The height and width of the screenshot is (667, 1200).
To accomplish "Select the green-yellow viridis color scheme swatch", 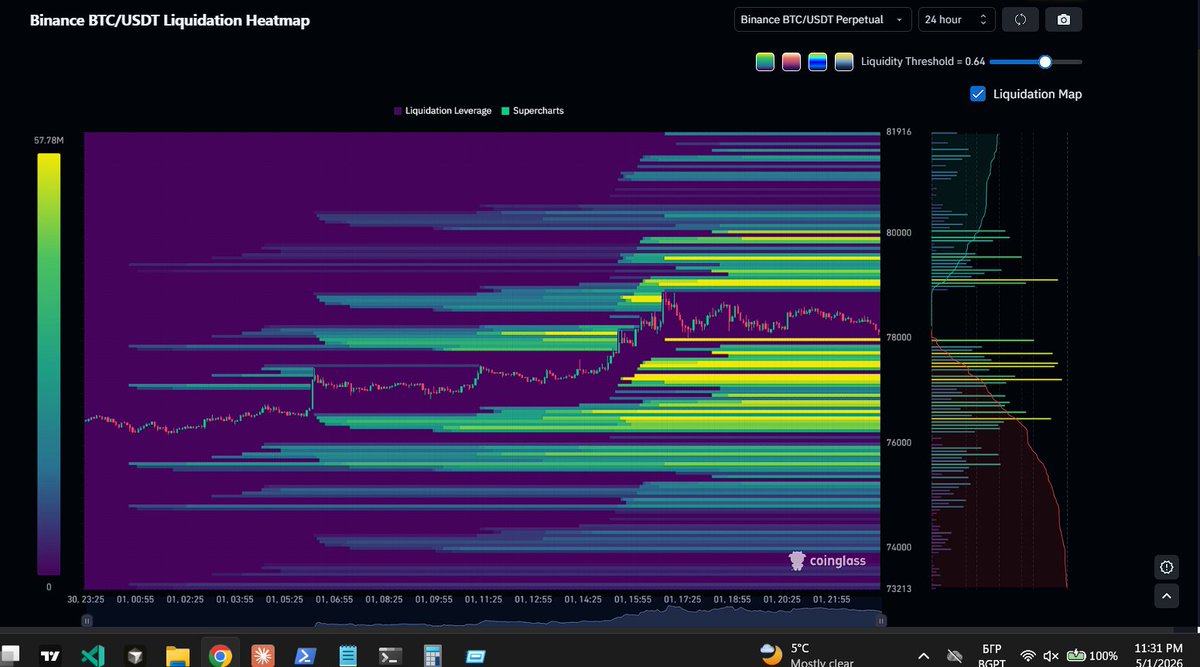I will pyautogui.click(x=765, y=62).
